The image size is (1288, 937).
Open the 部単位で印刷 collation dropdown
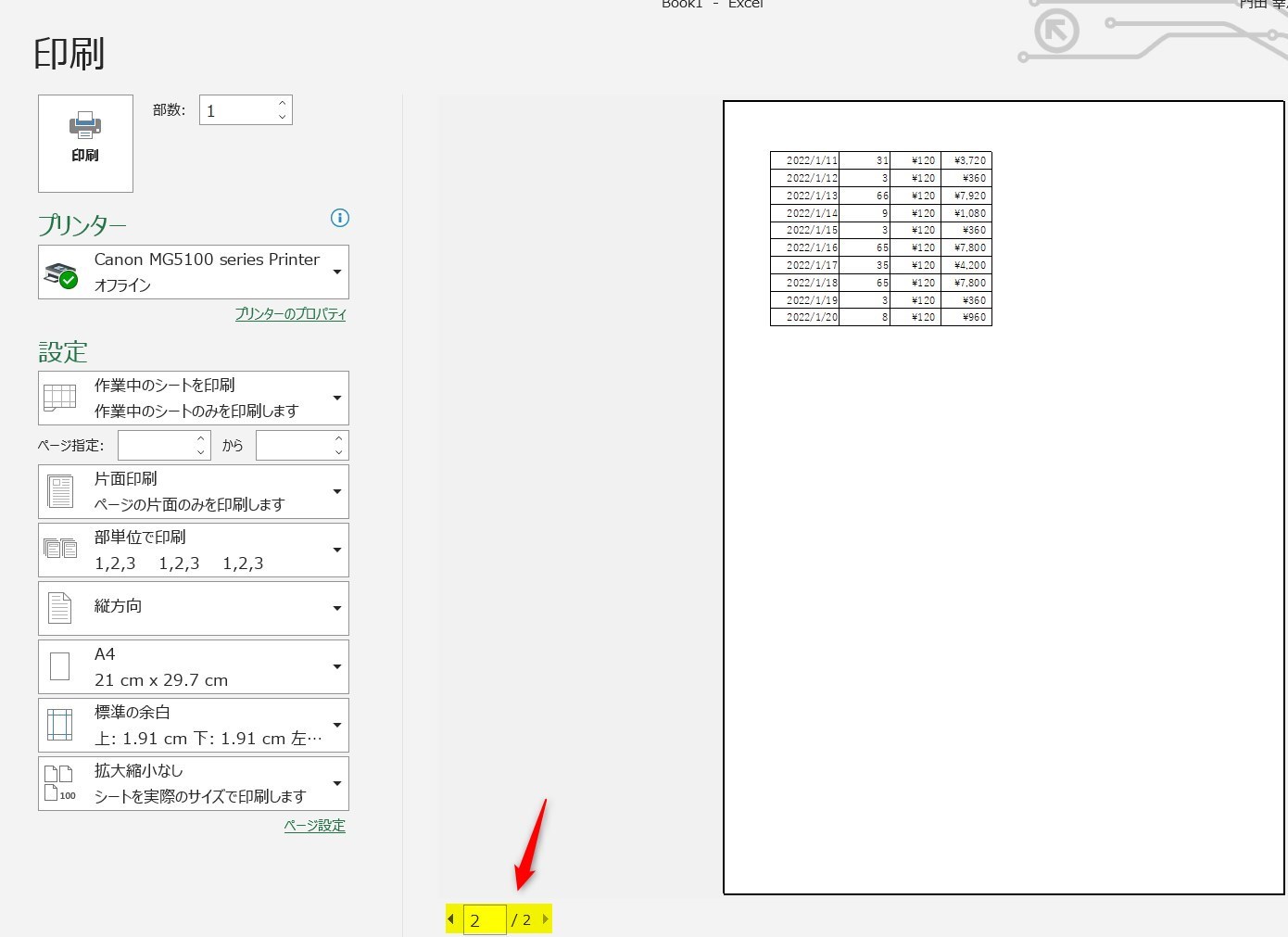pos(194,551)
